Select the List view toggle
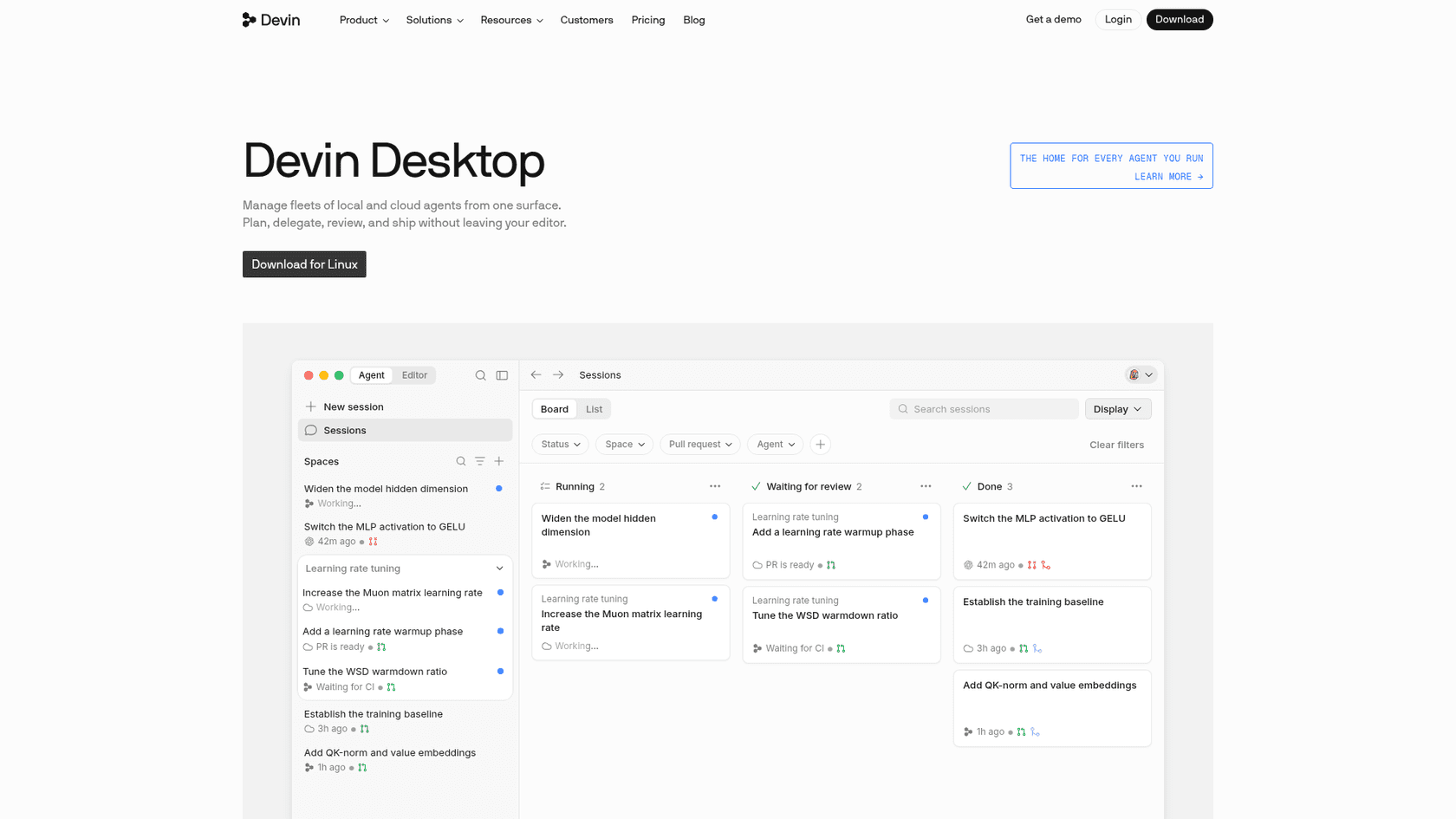 (x=594, y=409)
